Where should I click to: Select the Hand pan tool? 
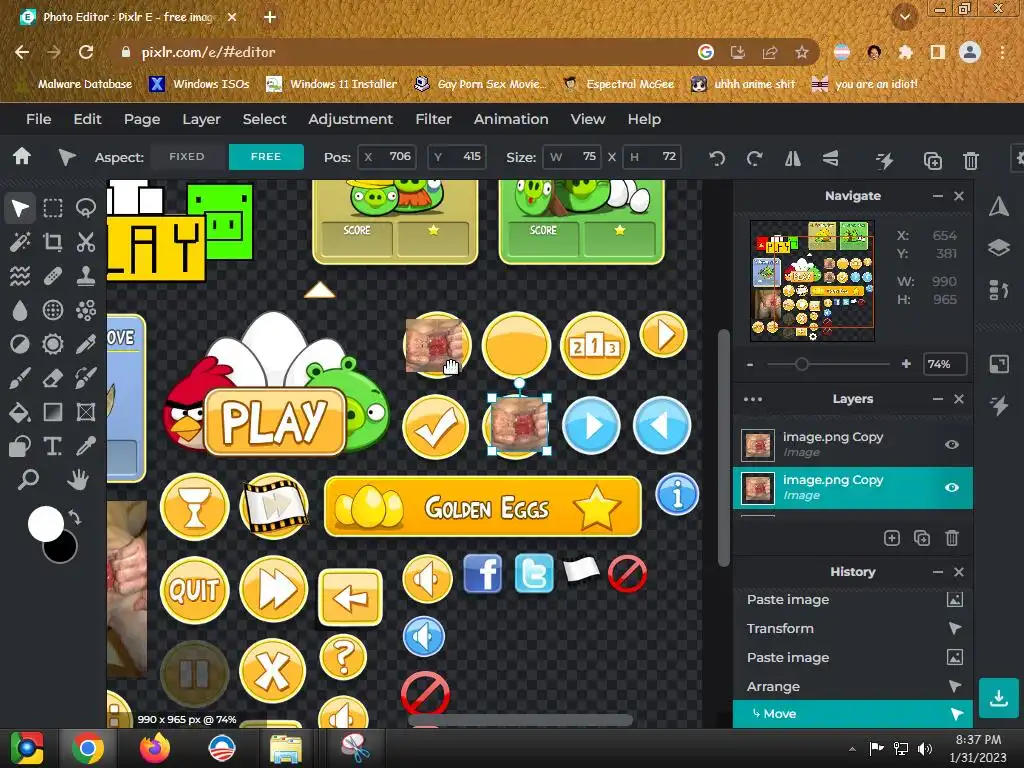point(78,480)
